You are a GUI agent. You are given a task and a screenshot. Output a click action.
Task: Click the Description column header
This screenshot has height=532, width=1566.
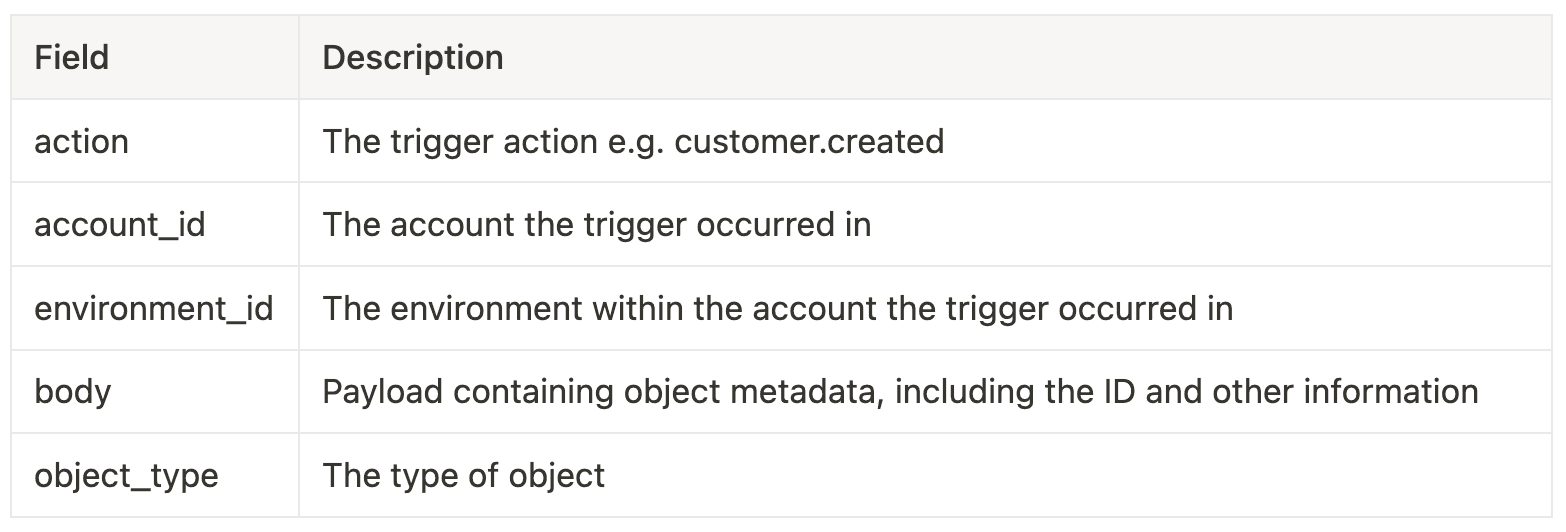pyautogui.click(x=412, y=58)
